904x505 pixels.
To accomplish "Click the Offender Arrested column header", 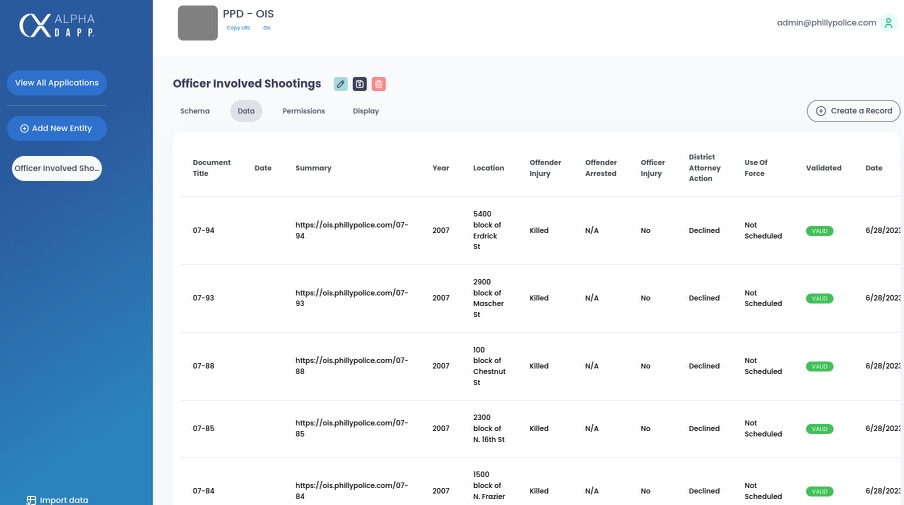I will click(601, 168).
